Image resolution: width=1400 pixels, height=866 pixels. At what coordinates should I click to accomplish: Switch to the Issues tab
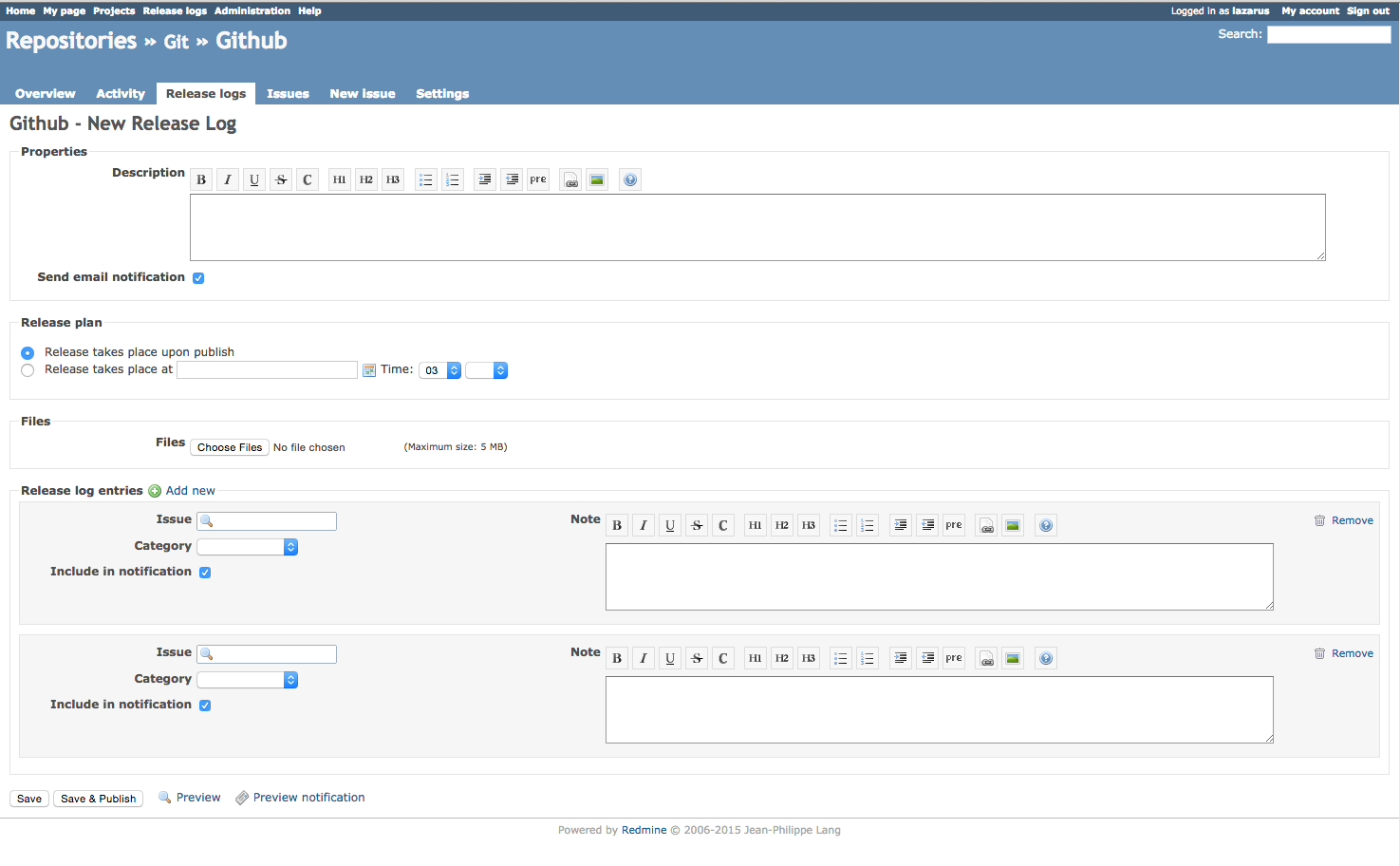point(288,94)
